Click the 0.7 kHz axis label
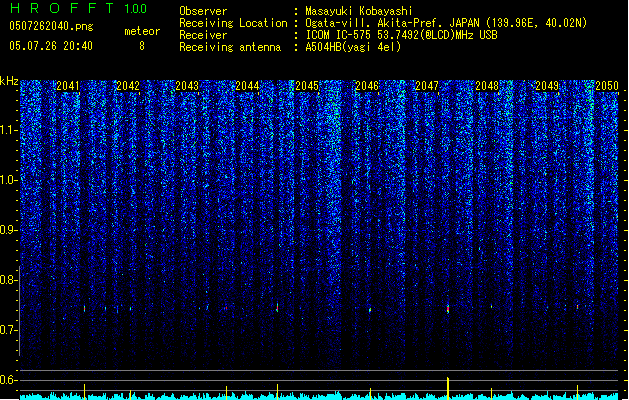This screenshot has width=629, height=400. [x=9, y=330]
